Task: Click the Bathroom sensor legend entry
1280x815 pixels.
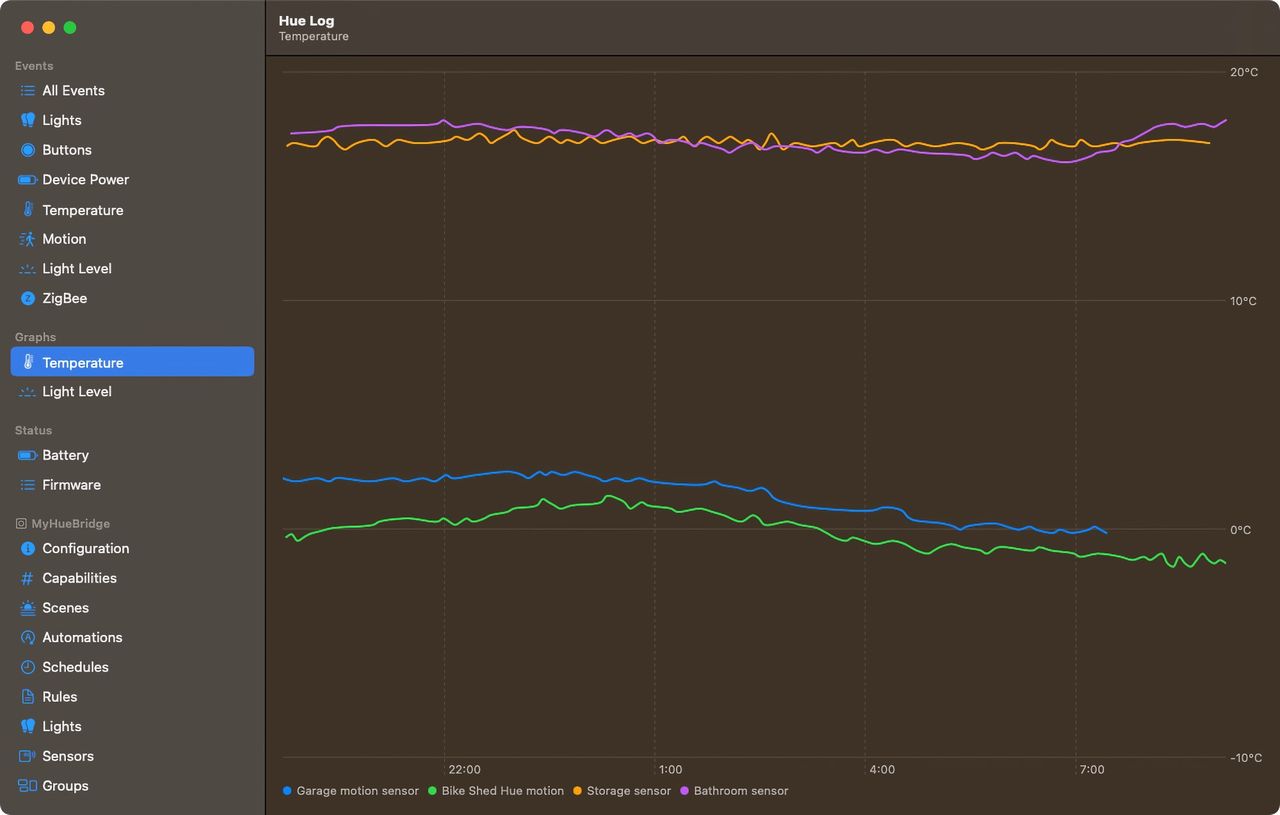Action: coord(740,791)
